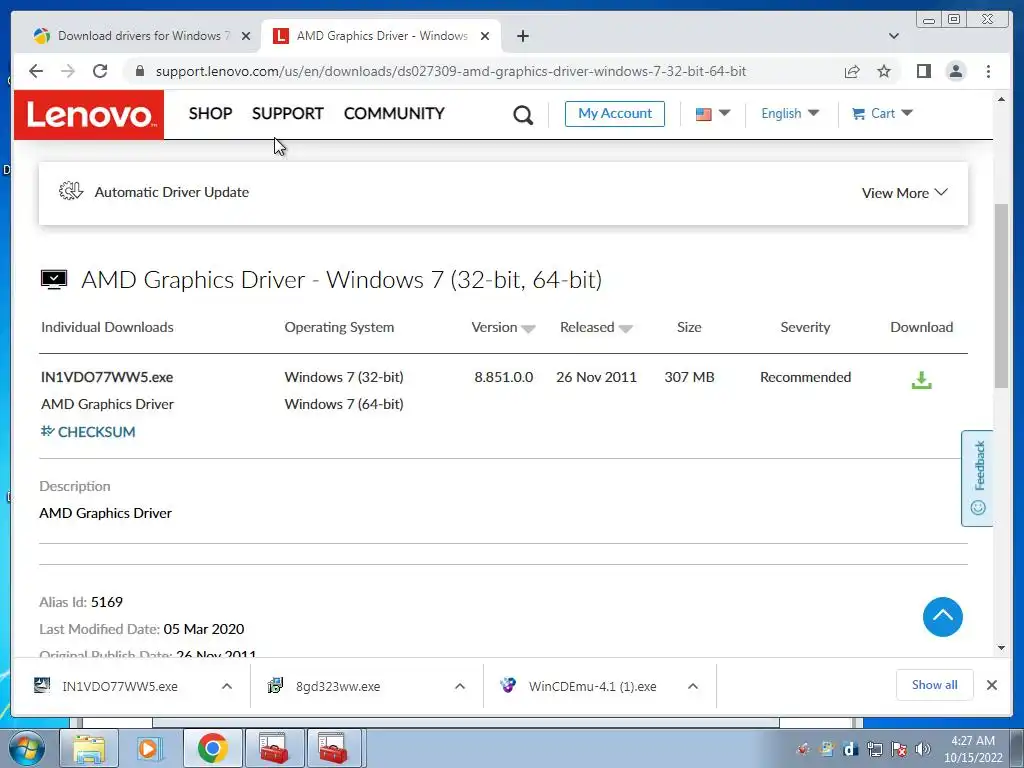Click the page vertical scrollbar thumb
1024x768 pixels.
coord(1001,296)
